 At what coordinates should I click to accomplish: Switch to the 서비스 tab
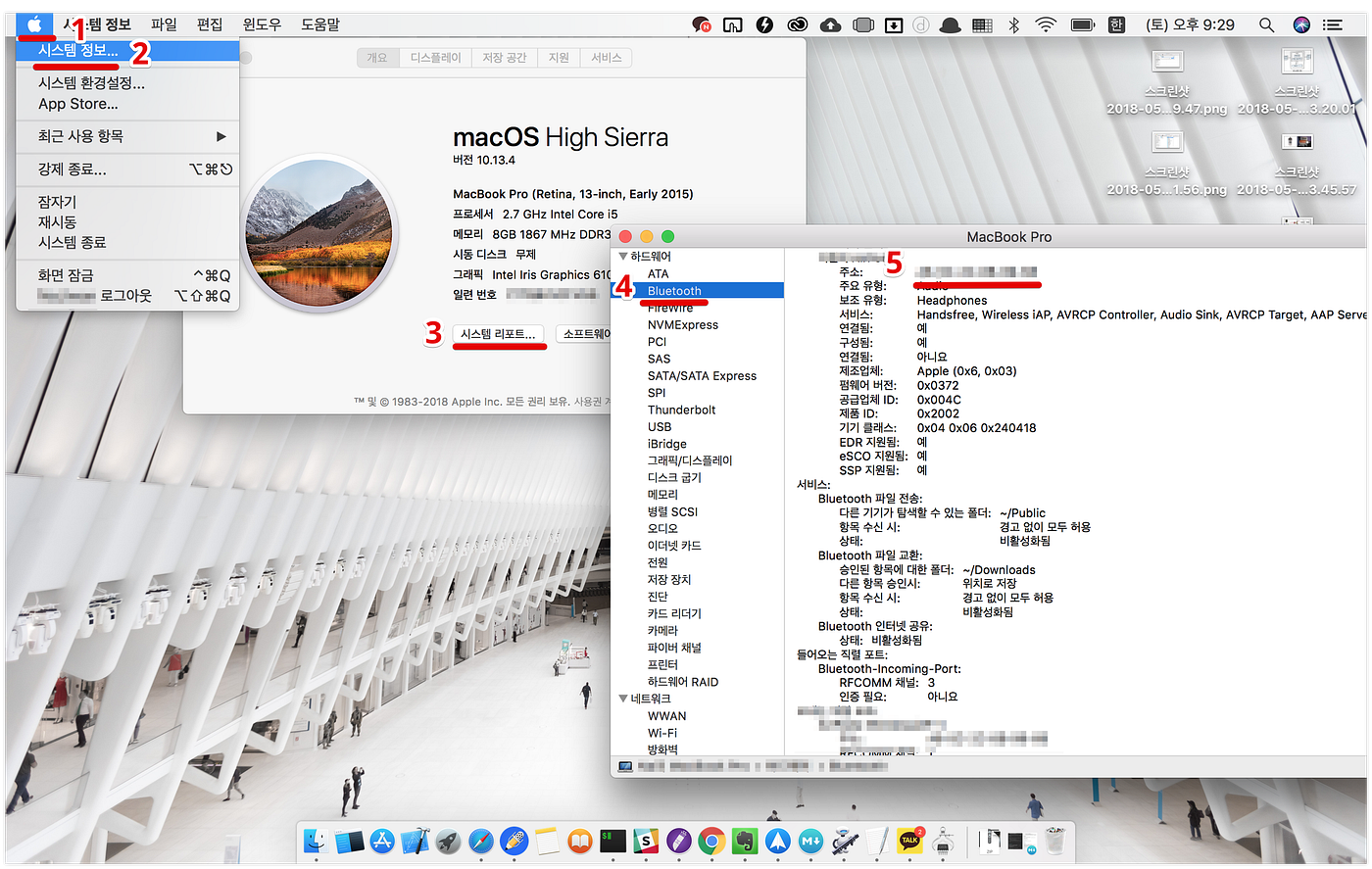(607, 58)
